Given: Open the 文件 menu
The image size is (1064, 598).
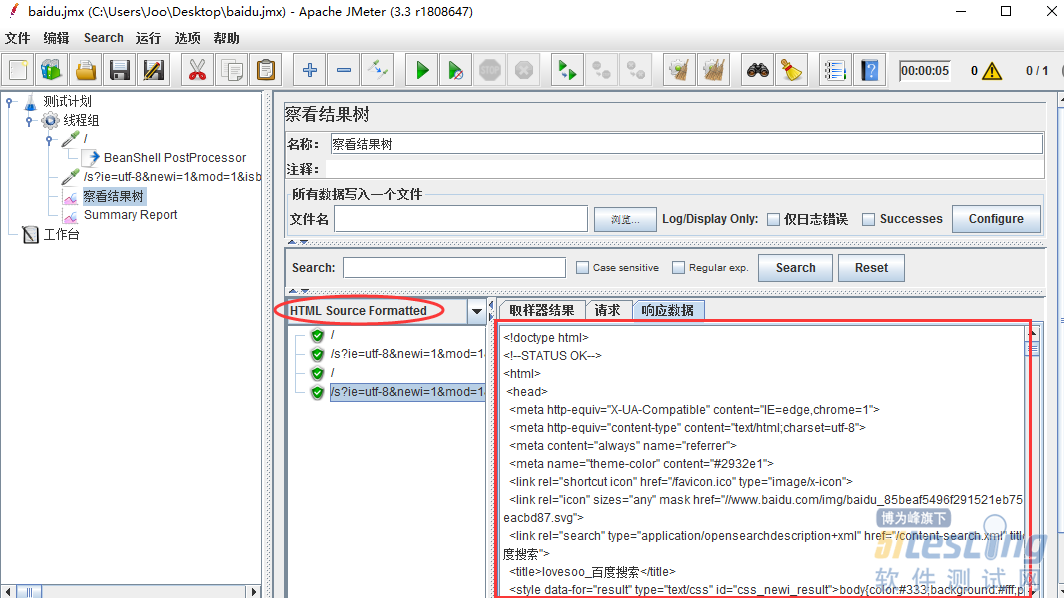Looking at the screenshot, I should click(x=18, y=38).
